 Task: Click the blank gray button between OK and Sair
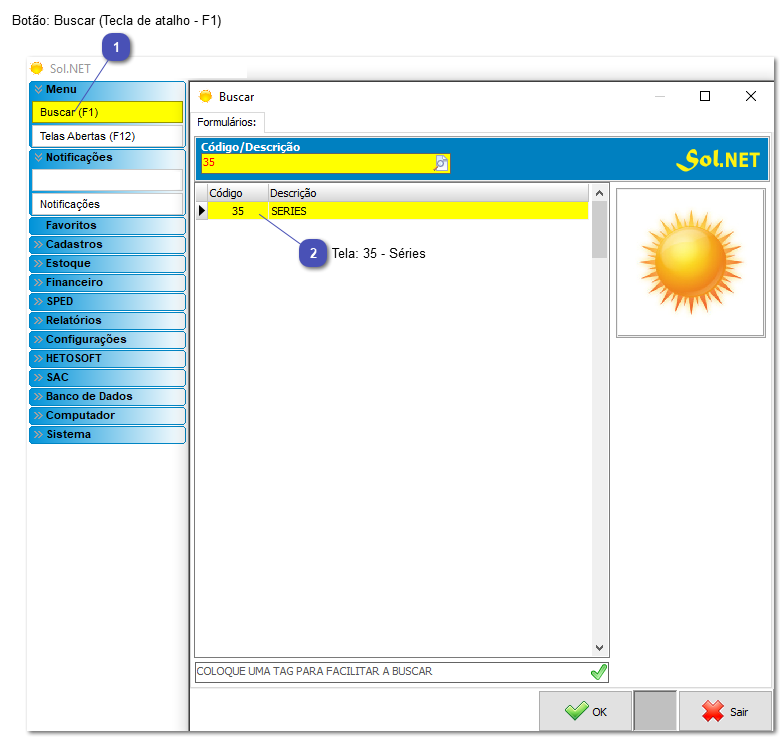click(x=655, y=712)
